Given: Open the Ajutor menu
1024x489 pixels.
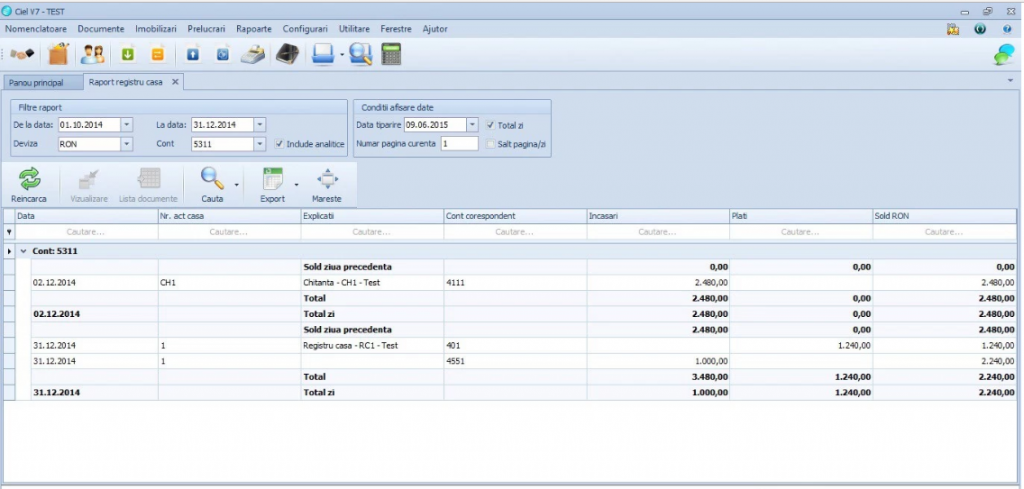Looking at the screenshot, I should (x=435, y=29).
